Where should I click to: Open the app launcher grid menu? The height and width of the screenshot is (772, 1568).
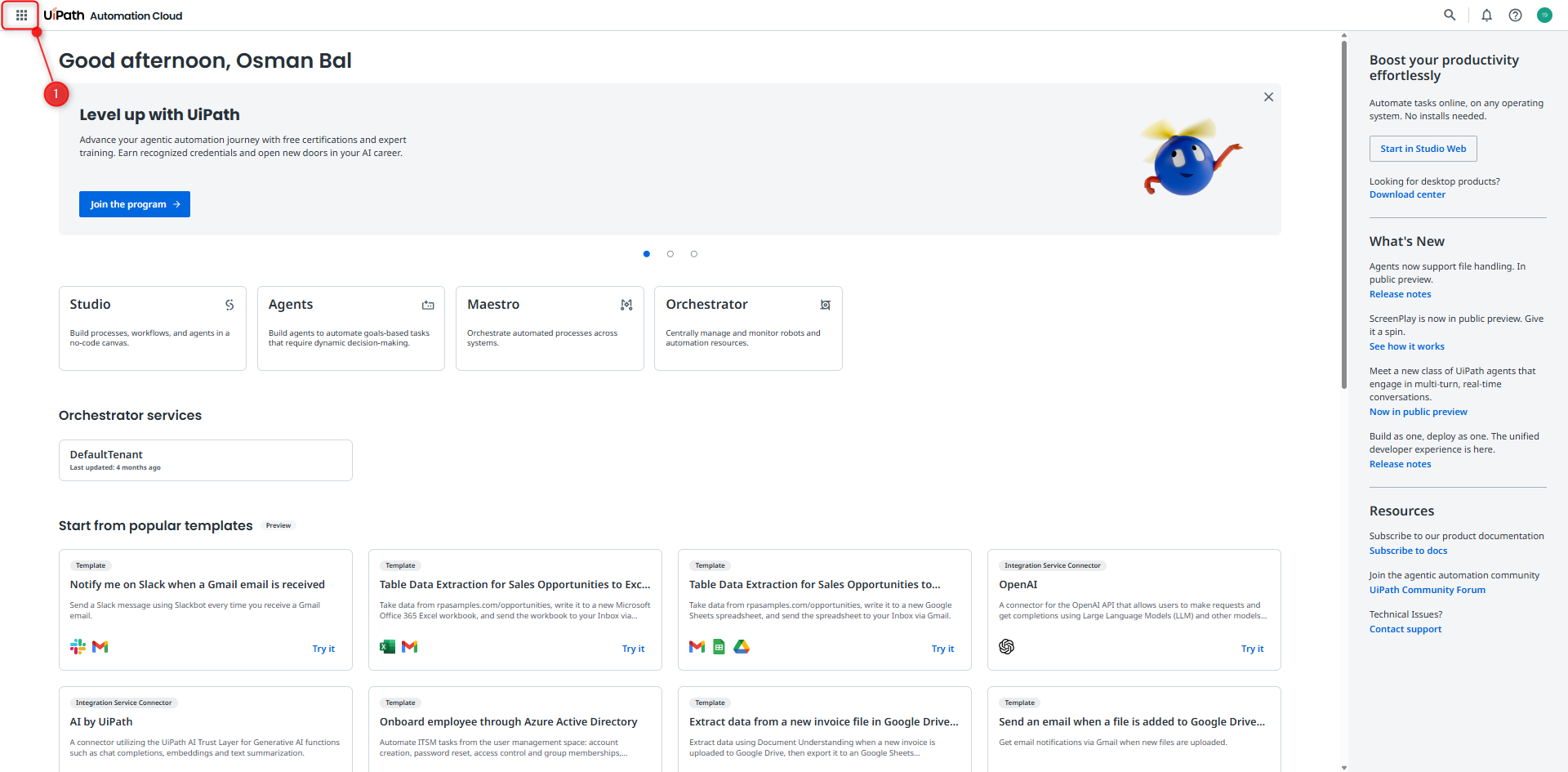coord(21,16)
